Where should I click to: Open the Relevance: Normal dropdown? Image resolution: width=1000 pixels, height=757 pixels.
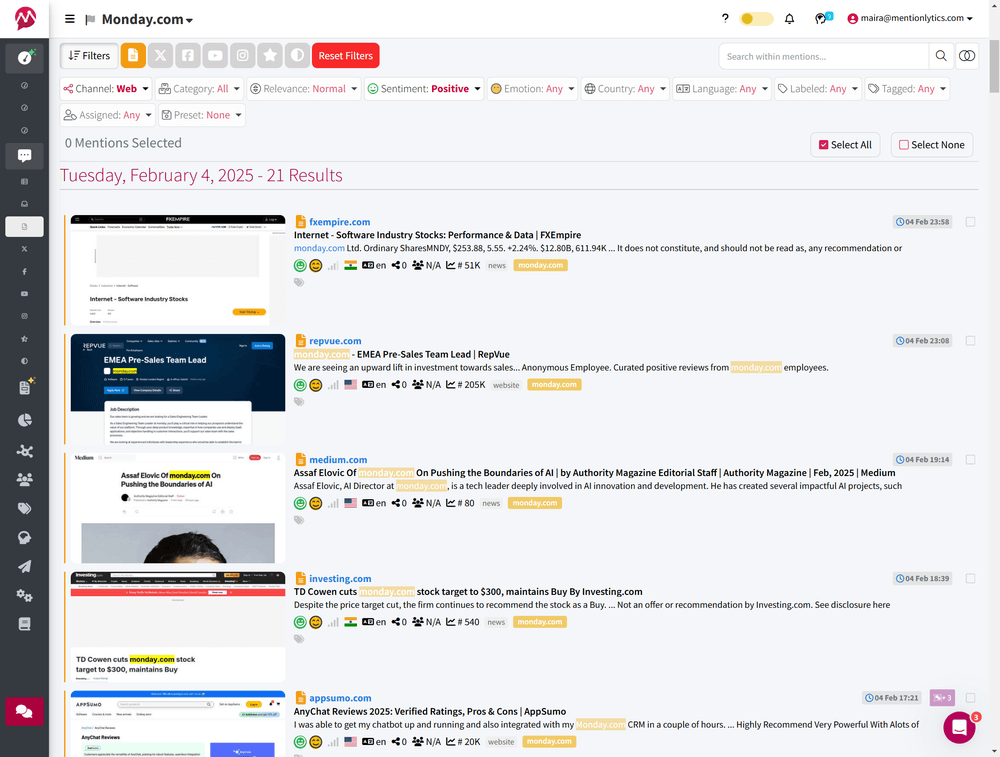point(304,89)
